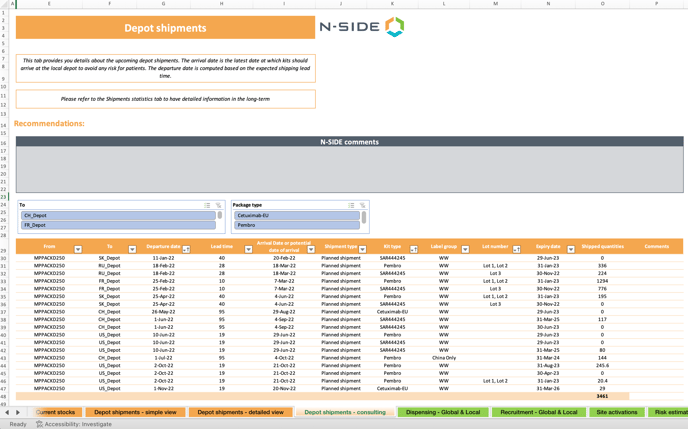The width and height of the screenshot is (688, 429).
Task: Click the next sheet navigation arrow
Action: click(18, 412)
